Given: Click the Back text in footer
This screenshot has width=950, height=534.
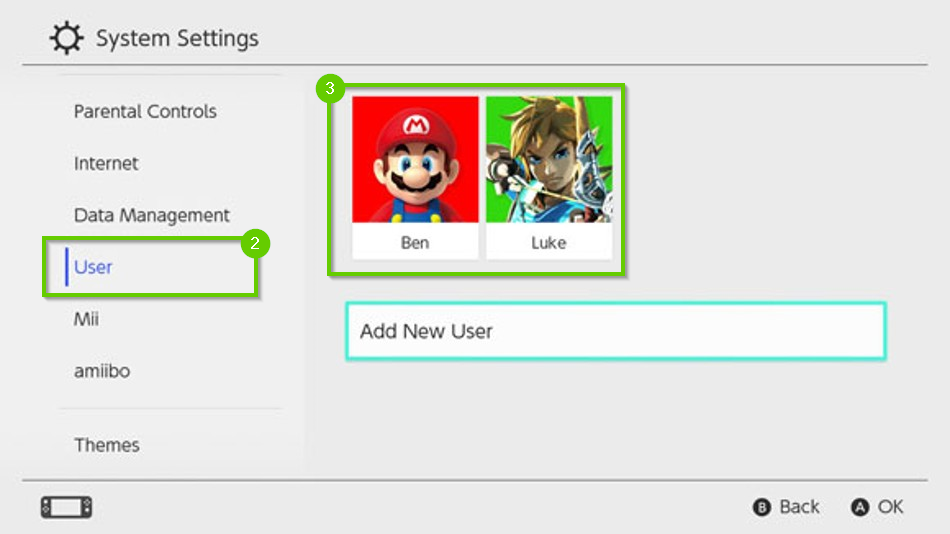Looking at the screenshot, I should click(799, 507).
